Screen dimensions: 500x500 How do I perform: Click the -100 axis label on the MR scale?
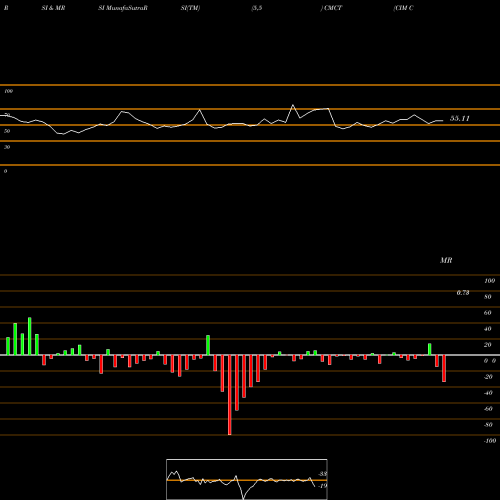click(x=490, y=441)
